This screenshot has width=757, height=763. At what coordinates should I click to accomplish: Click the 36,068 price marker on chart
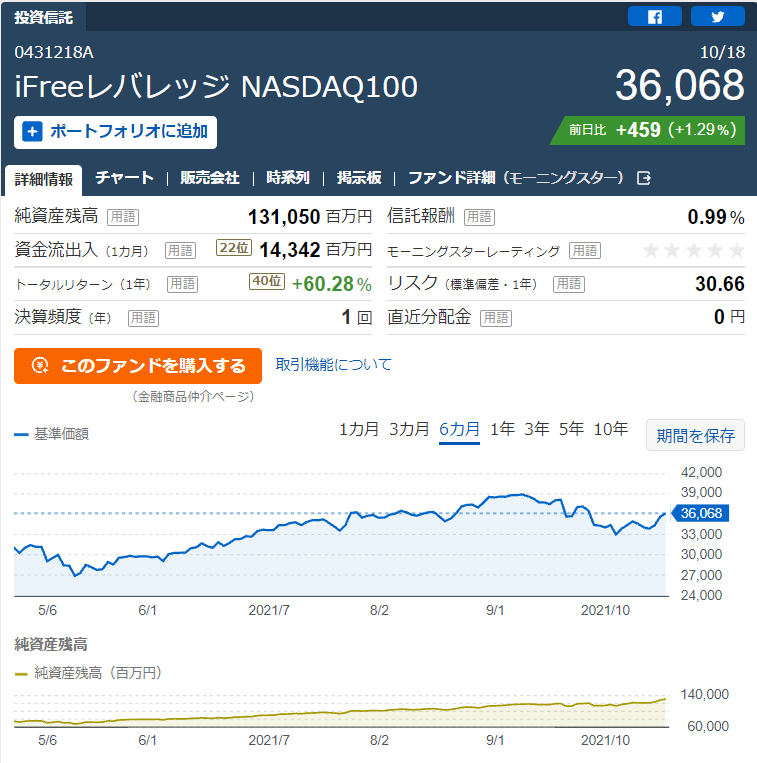tap(700, 513)
